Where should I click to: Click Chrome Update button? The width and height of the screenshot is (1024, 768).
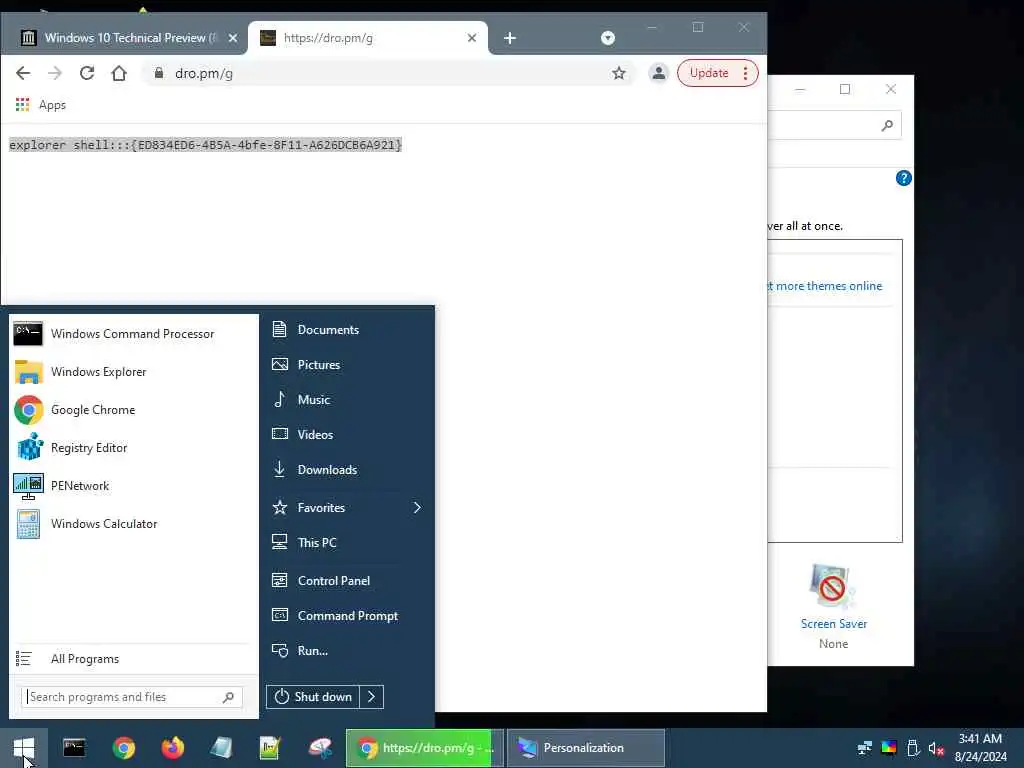click(x=709, y=73)
